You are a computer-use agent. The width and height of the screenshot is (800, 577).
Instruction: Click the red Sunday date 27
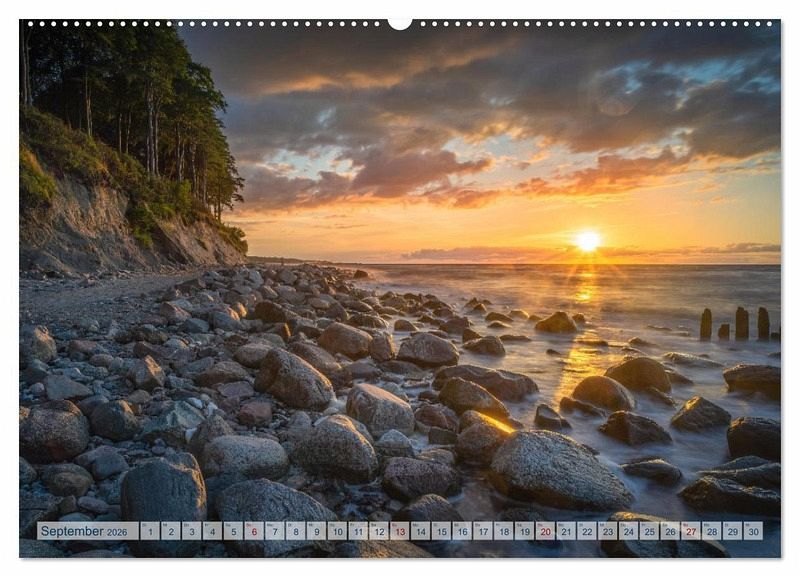(x=690, y=531)
